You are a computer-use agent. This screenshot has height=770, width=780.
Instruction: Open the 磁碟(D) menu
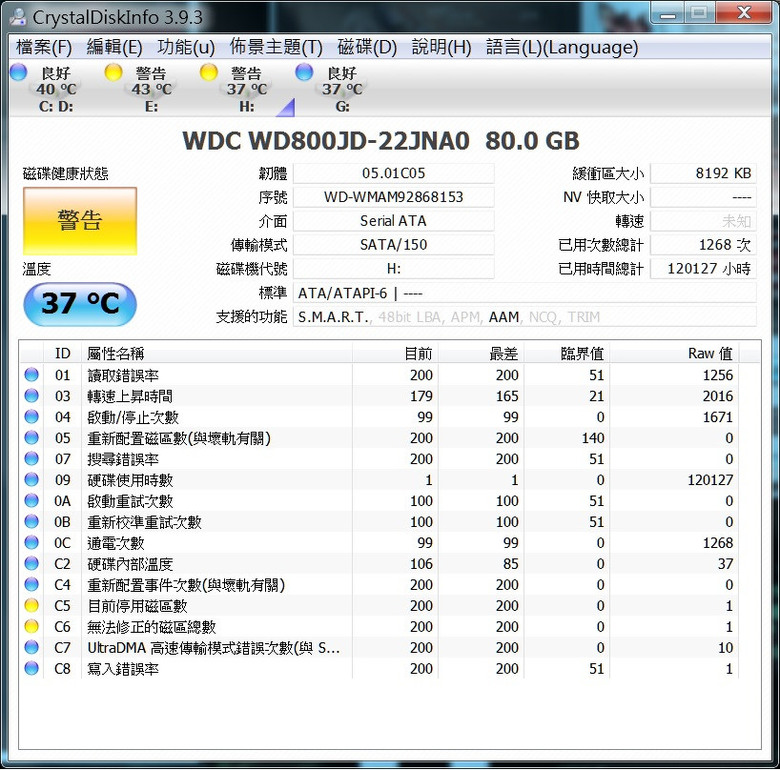click(x=367, y=47)
